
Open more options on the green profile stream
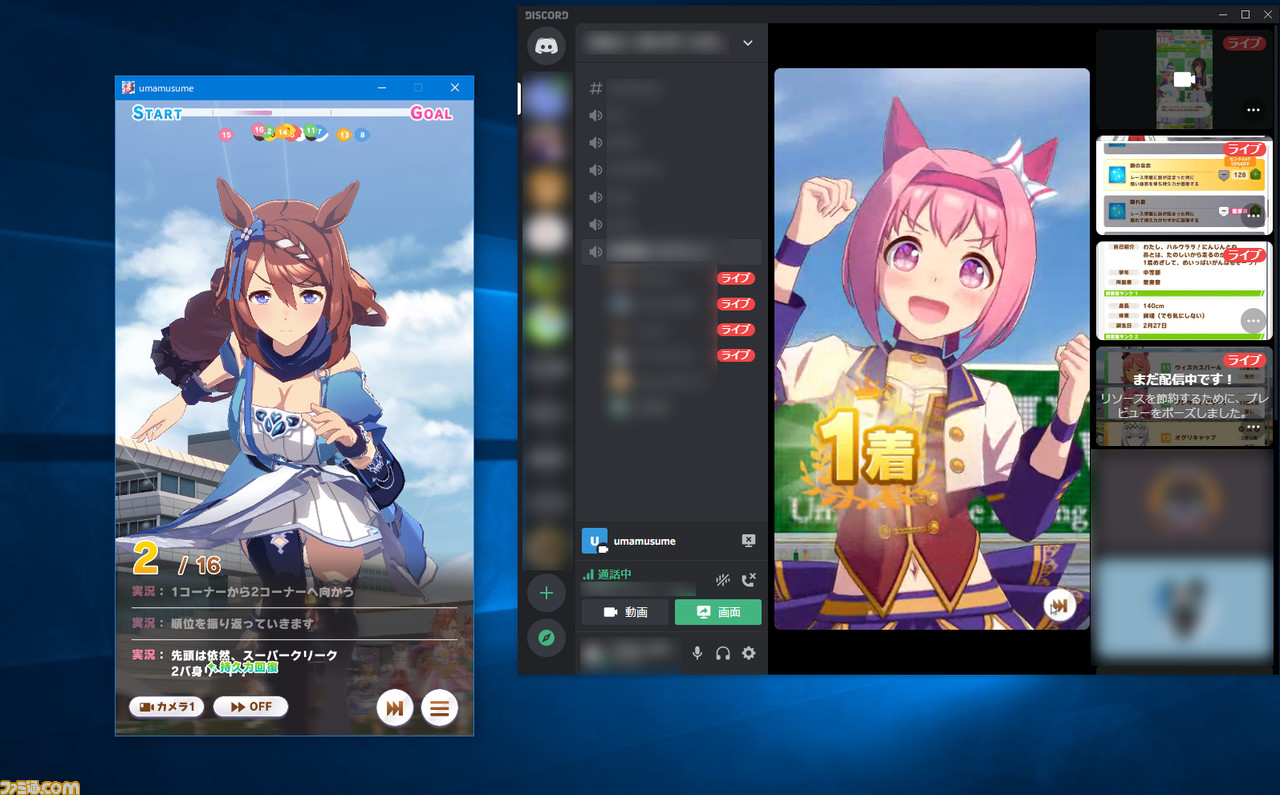point(1252,321)
